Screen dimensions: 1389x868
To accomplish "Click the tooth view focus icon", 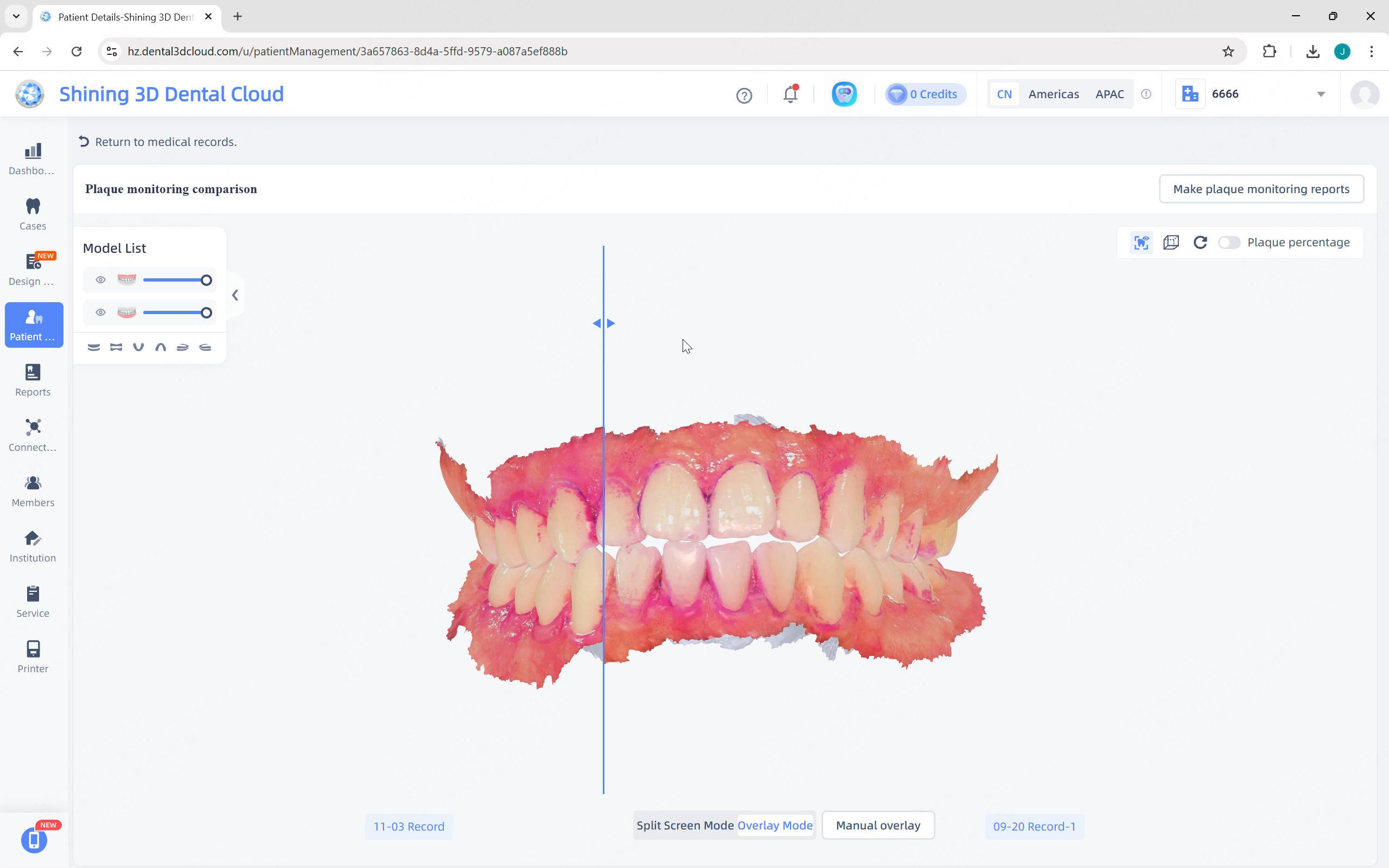I will click(1141, 242).
